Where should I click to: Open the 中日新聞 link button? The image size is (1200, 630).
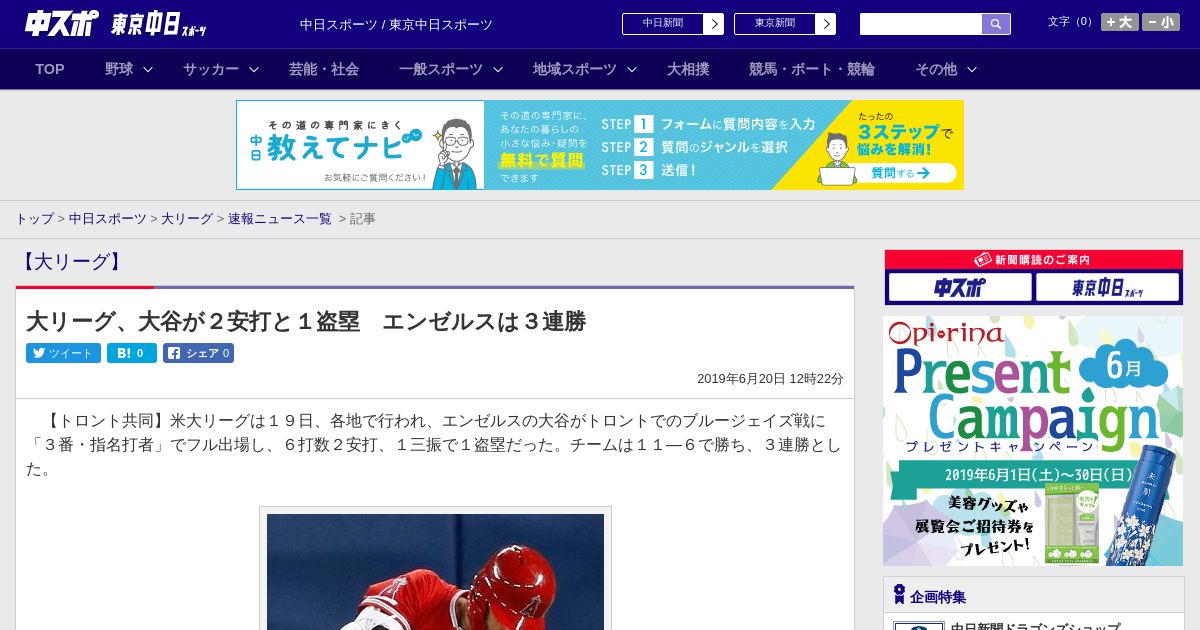(x=663, y=24)
